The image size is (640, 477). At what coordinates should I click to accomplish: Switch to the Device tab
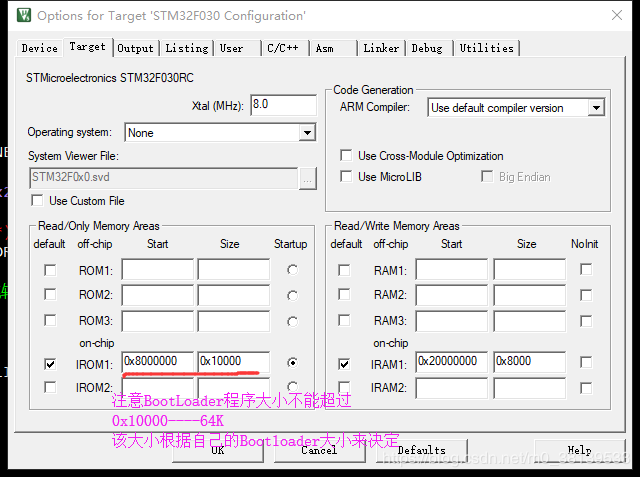pos(40,48)
